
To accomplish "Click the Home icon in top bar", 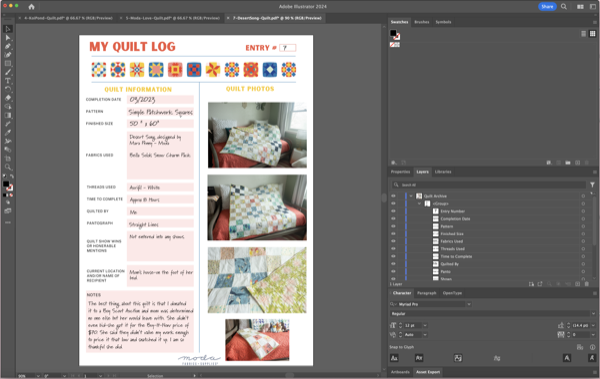I will (31, 7).
